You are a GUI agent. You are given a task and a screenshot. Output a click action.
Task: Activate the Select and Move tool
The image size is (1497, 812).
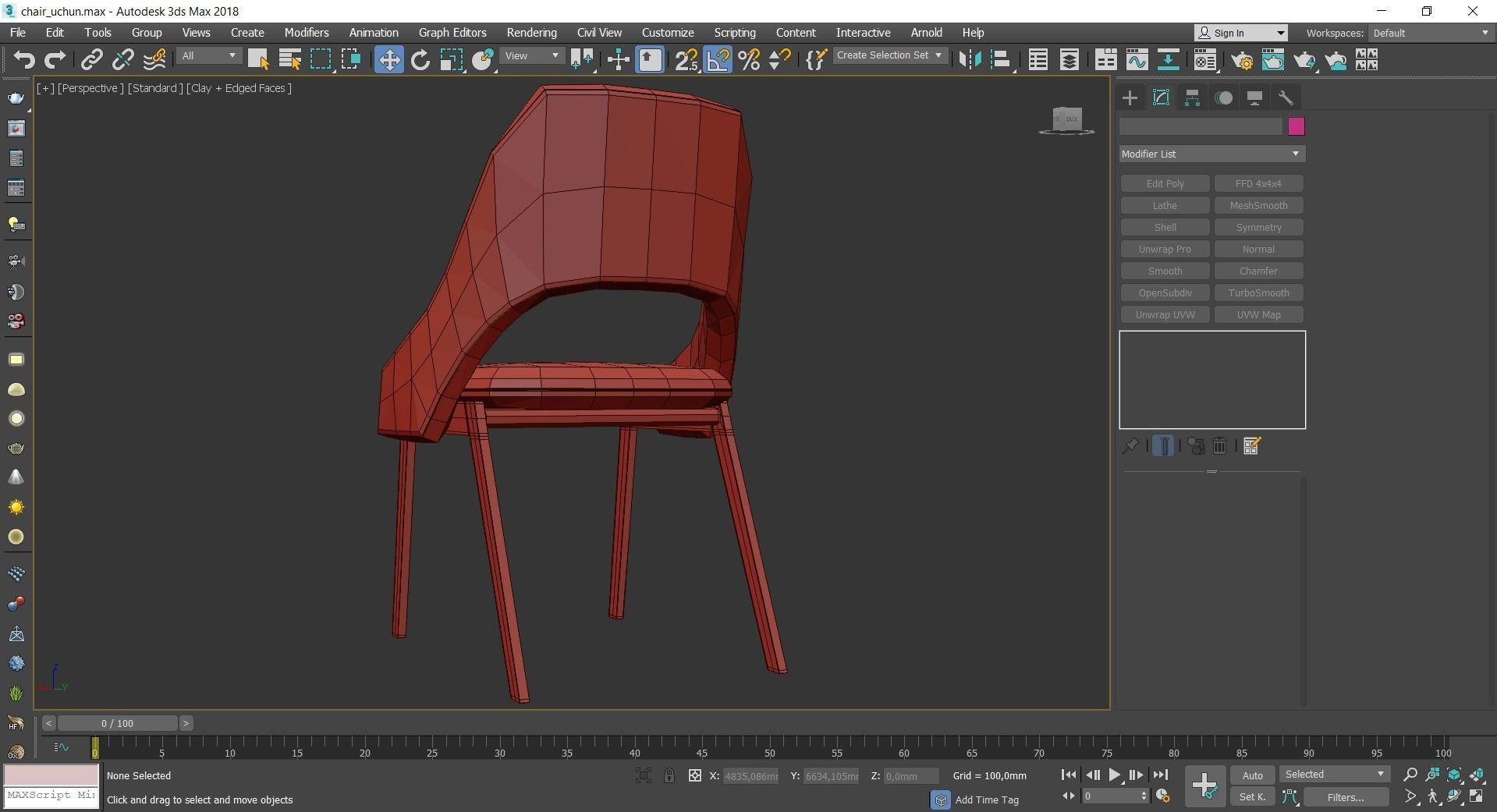pos(388,59)
